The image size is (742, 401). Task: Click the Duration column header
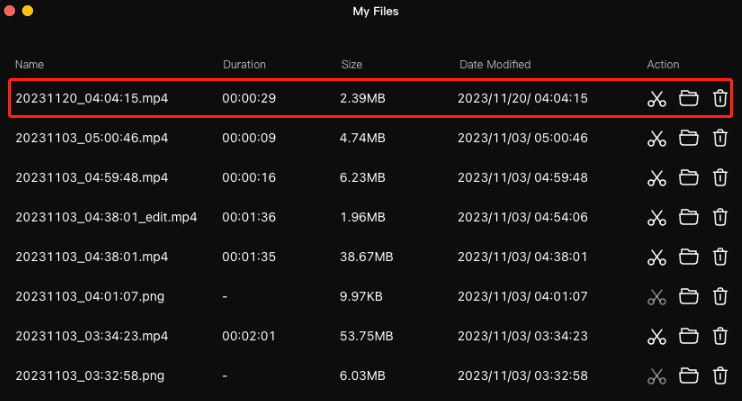tap(244, 65)
